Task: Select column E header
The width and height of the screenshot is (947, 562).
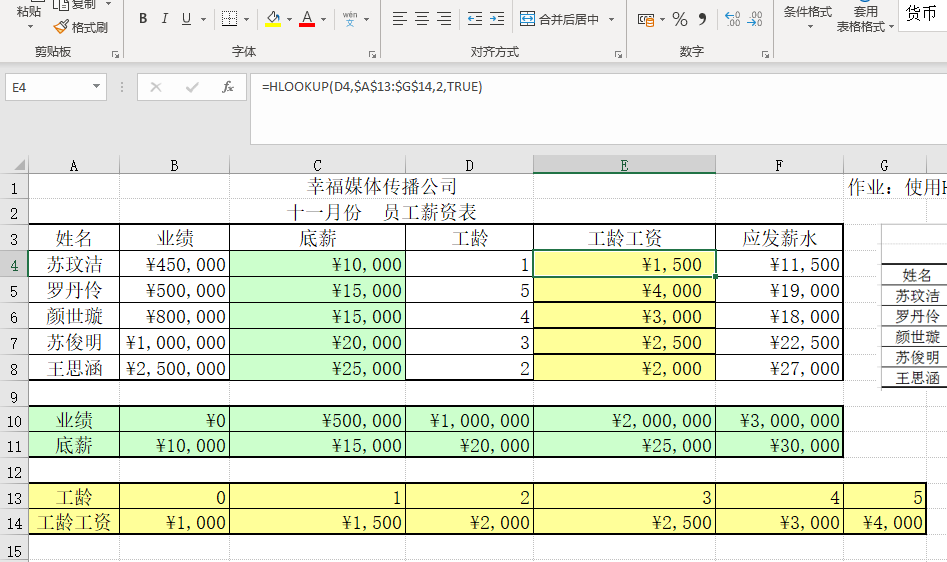Action: coord(624,165)
